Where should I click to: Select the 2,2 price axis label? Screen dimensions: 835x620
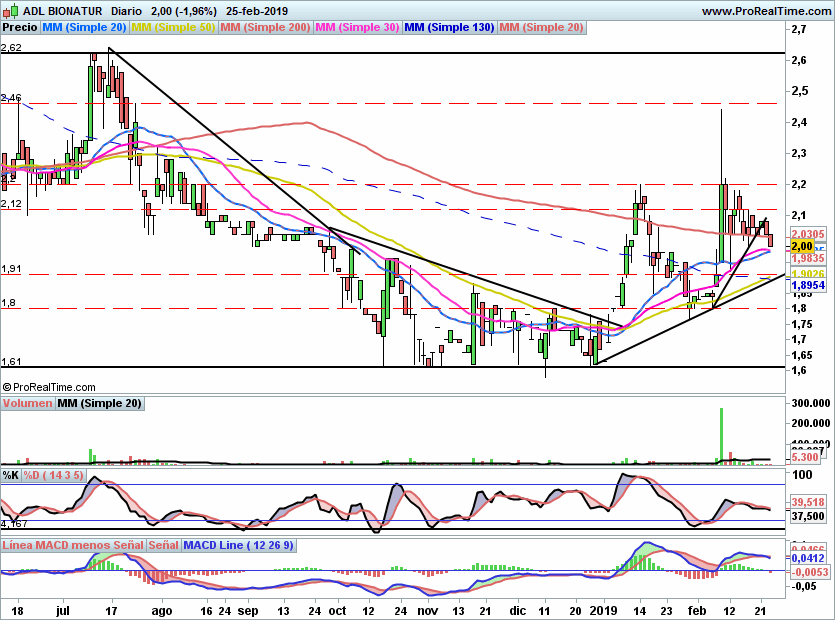[x=799, y=184]
